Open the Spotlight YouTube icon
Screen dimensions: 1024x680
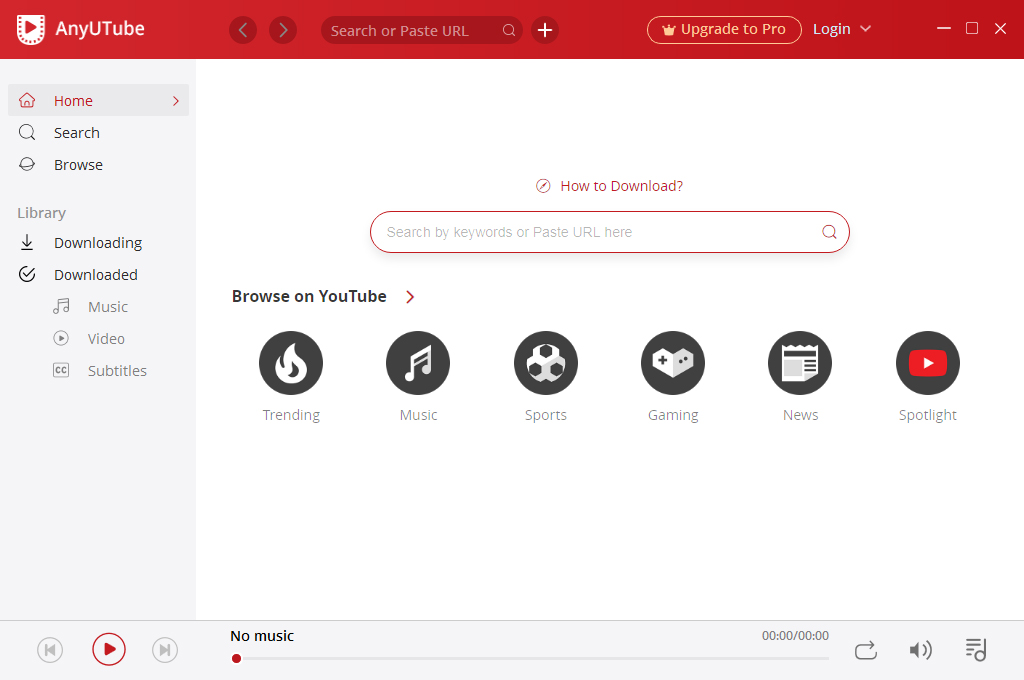(928, 363)
